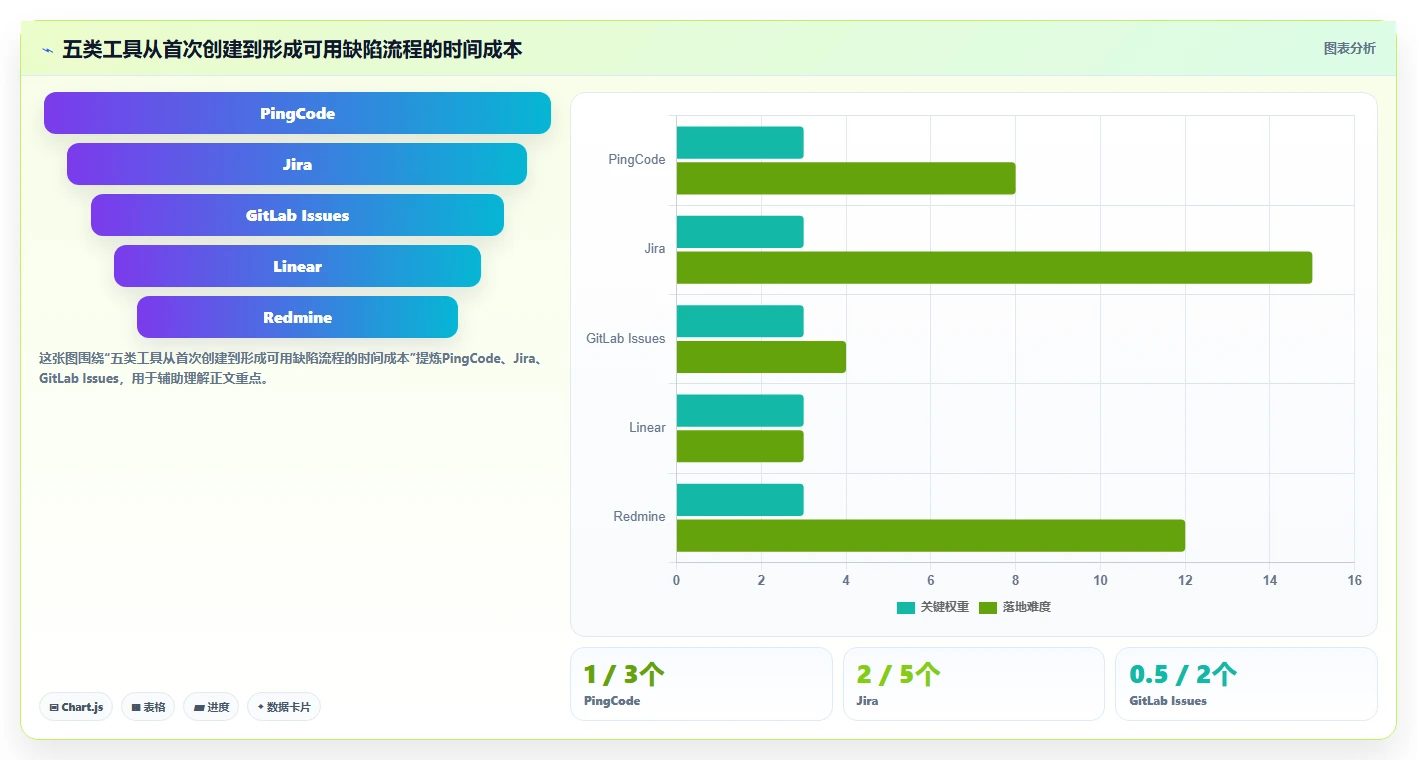Click the Jira y-axis label
This screenshot has width=1417, height=760.
pyautogui.click(x=655, y=249)
